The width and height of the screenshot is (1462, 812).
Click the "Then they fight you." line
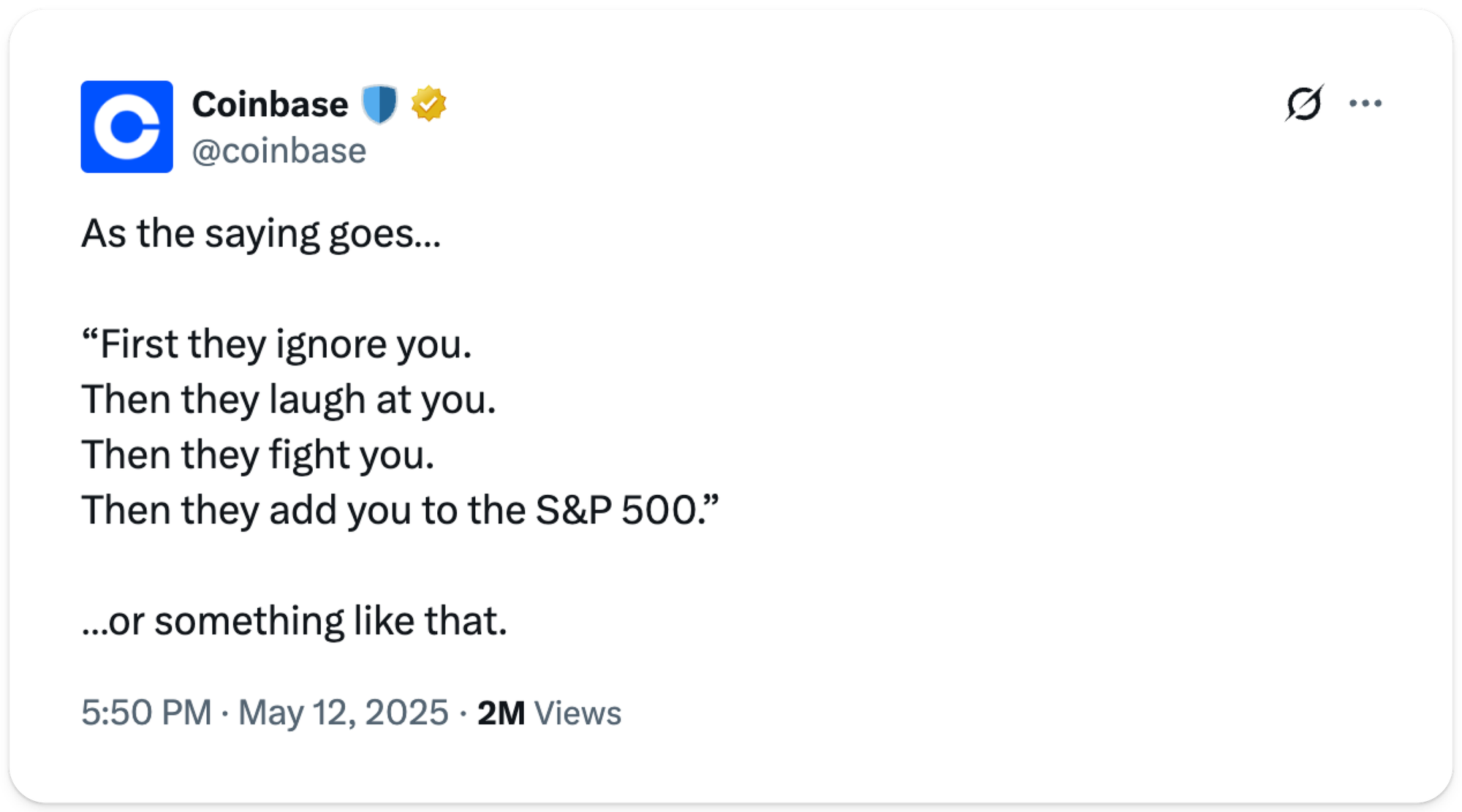258,455
